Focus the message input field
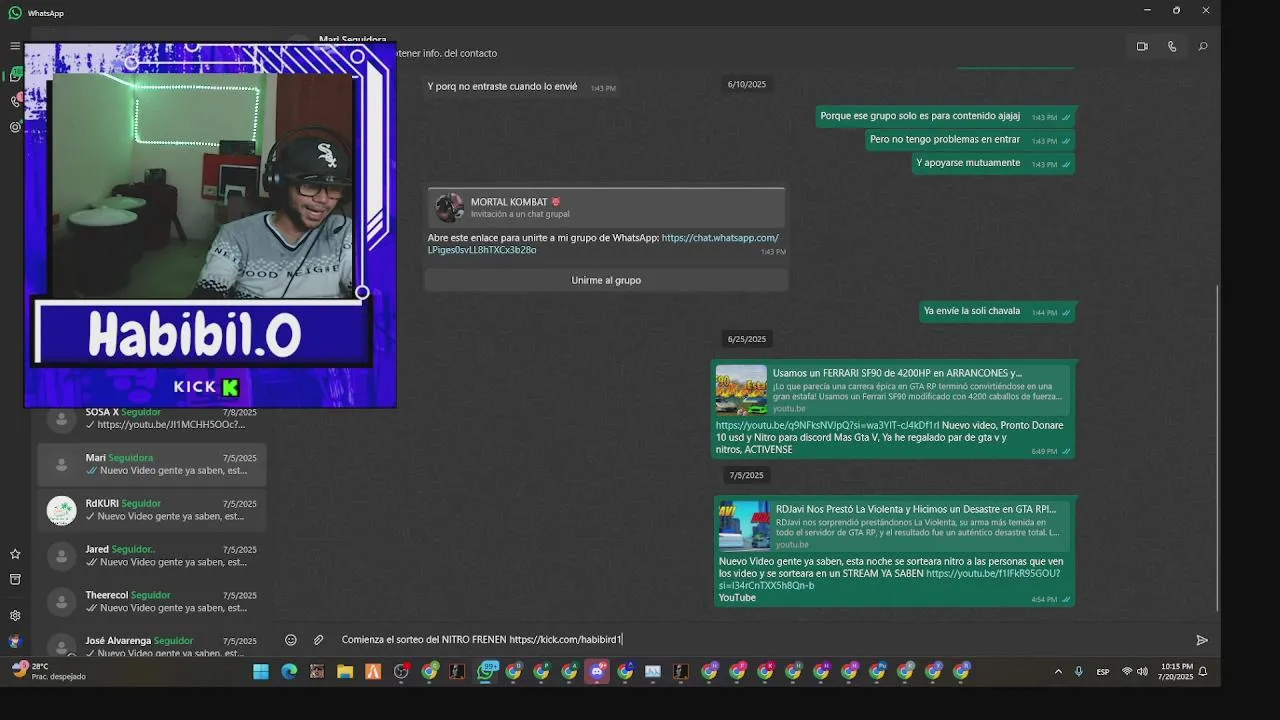Image resolution: width=1280 pixels, height=720 pixels. [x=760, y=640]
